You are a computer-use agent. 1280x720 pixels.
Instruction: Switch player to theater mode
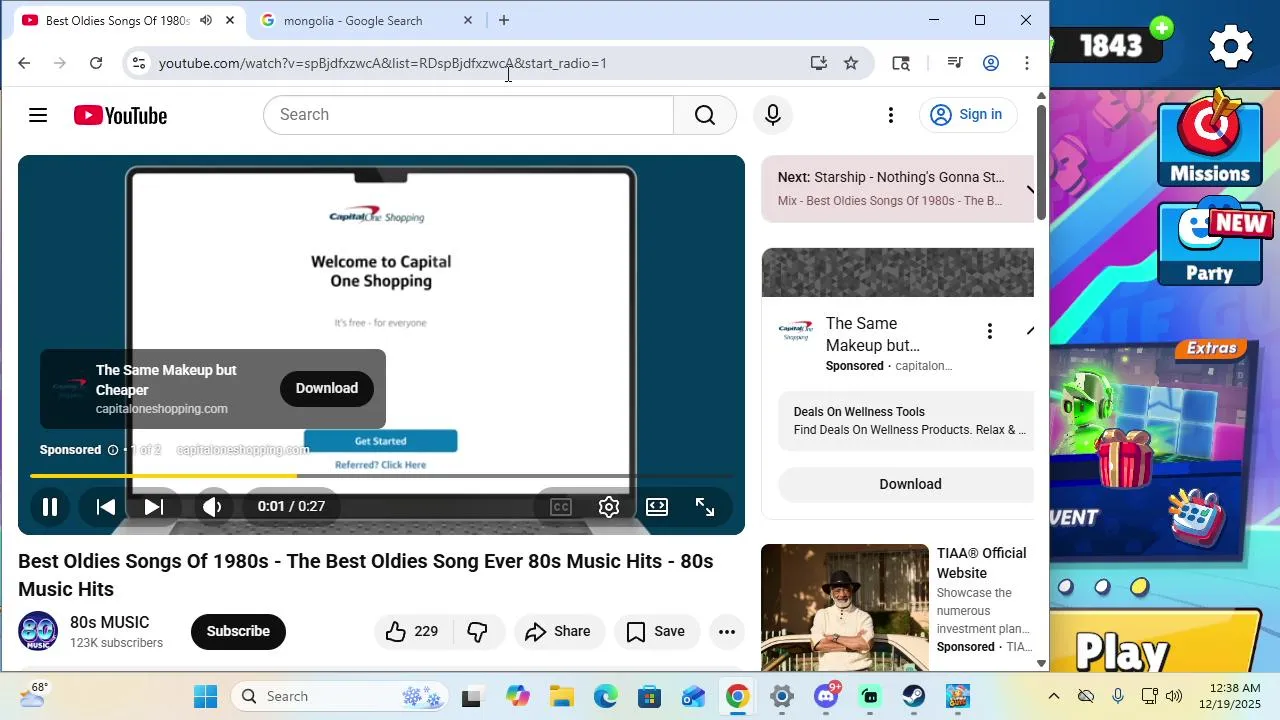[x=657, y=507]
